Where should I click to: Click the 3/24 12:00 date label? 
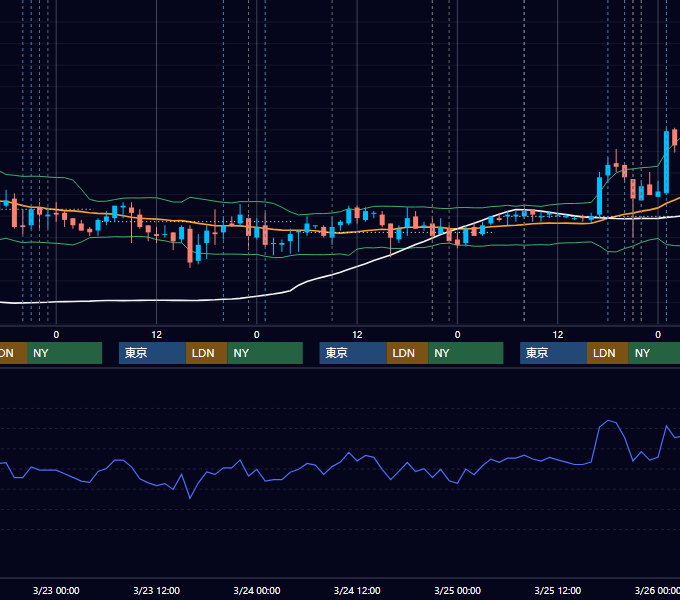pyautogui.click(x=357, y=590)
